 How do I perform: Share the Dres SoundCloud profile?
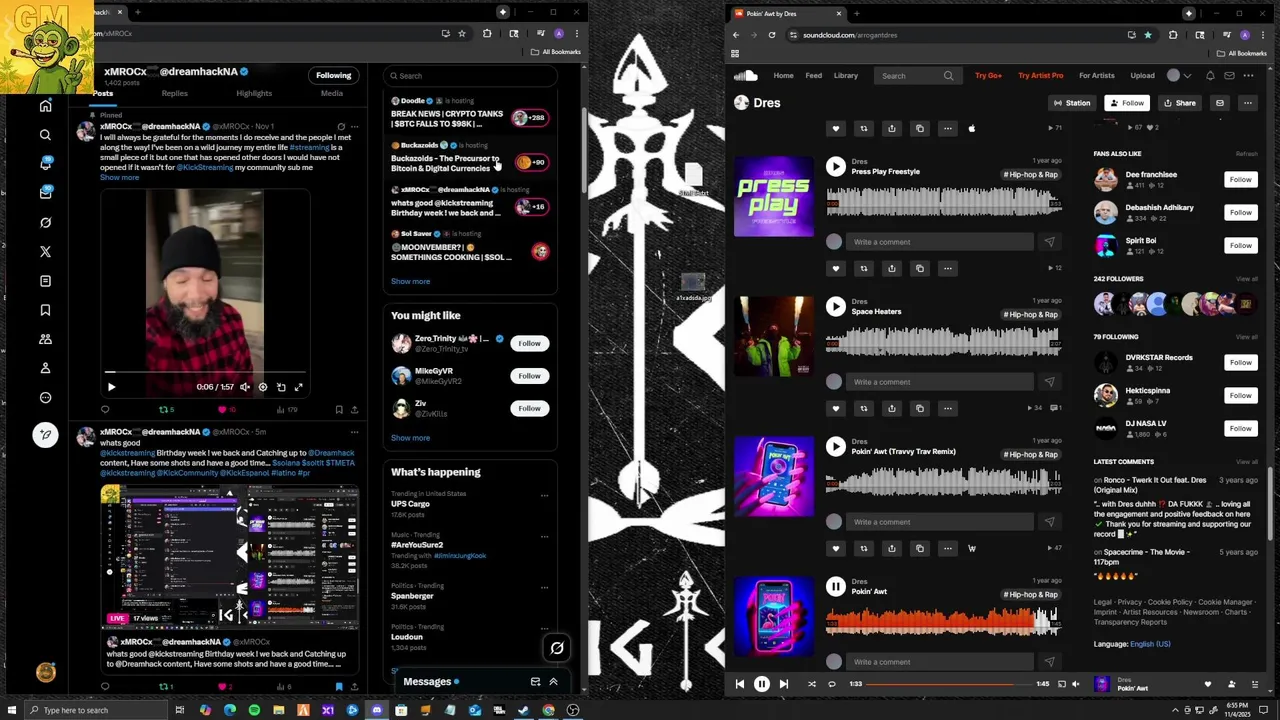(1179, 103)
